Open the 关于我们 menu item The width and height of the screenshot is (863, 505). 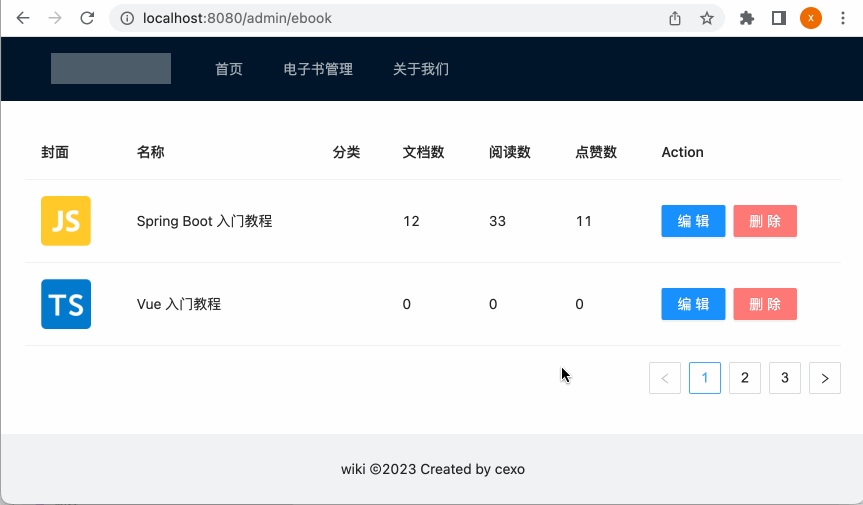[x=421, y=69]
